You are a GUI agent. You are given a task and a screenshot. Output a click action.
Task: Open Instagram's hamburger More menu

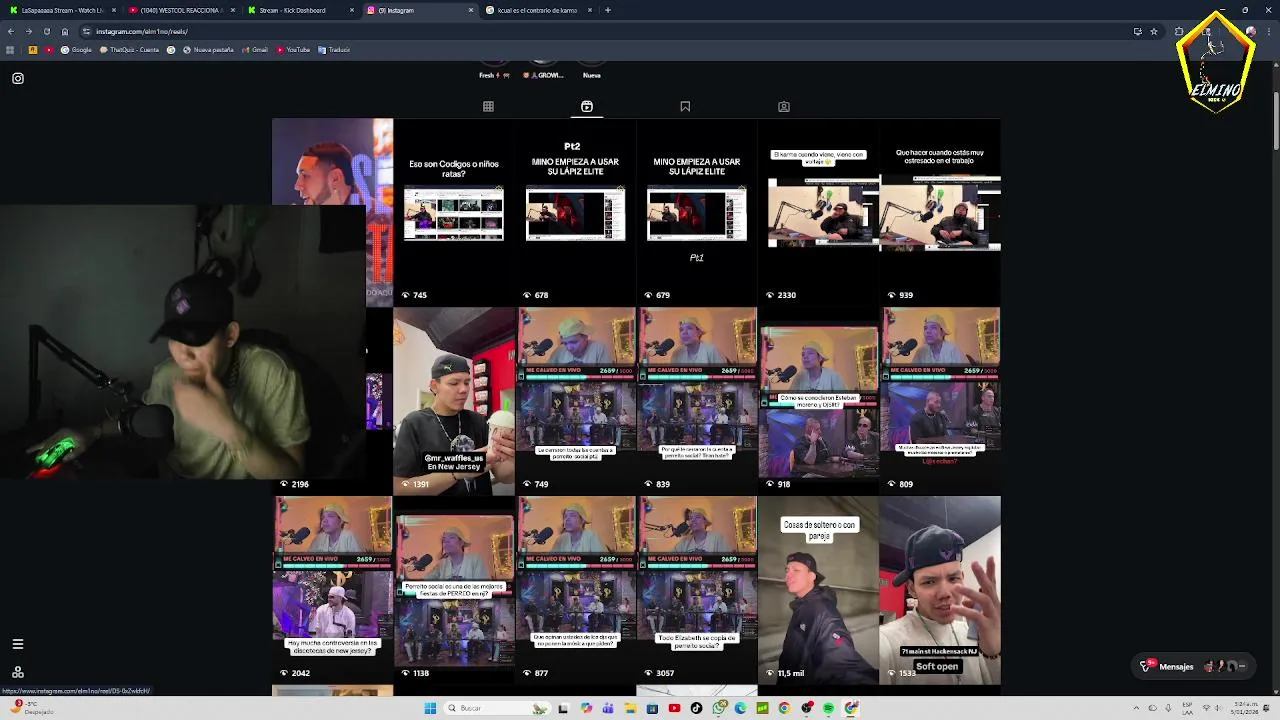pyautogui.click(x=18, y=644)
